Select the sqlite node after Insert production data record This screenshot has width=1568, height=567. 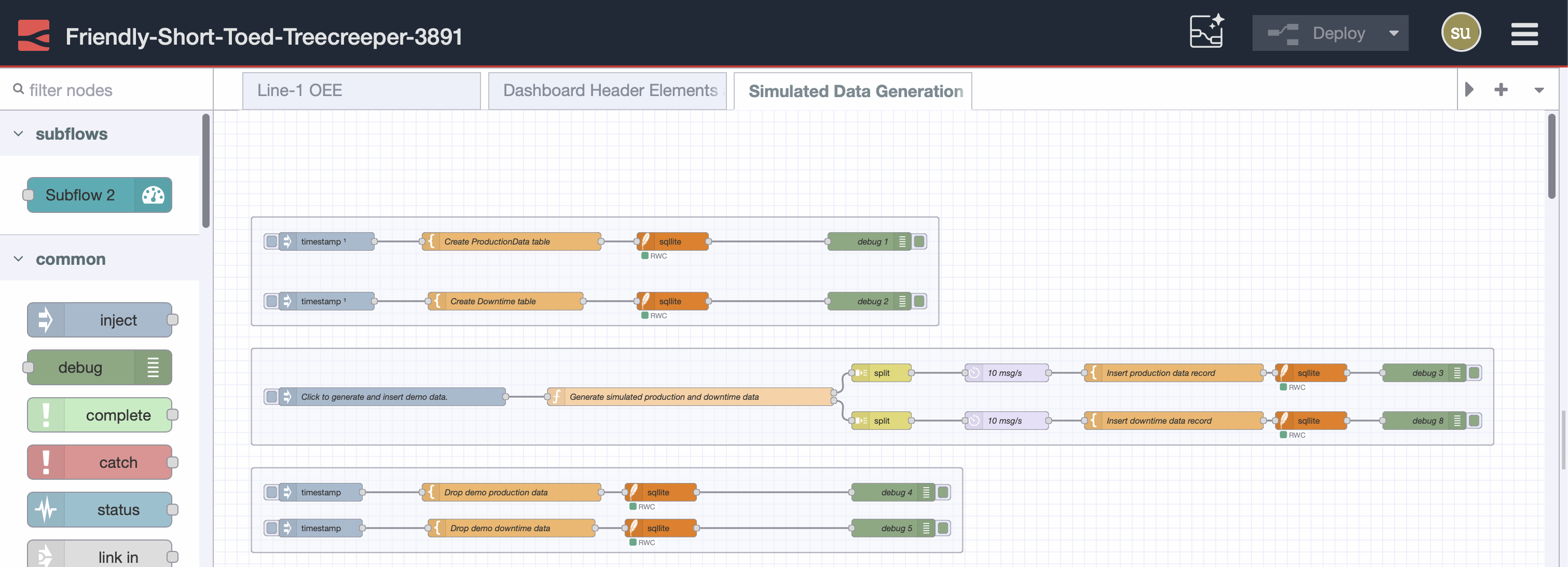(1311, 373)
